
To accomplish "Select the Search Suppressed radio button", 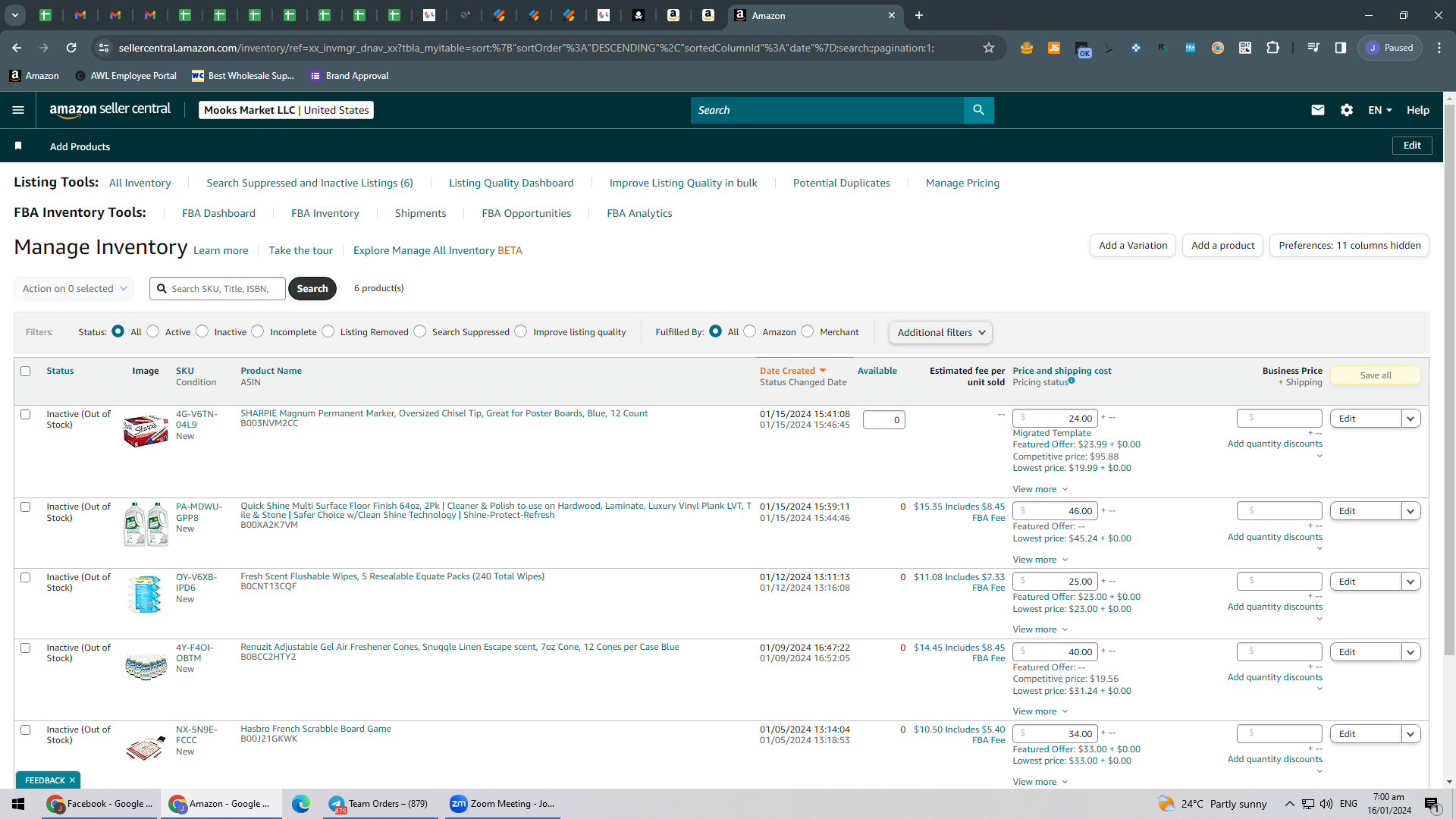I will click(420, 331).
